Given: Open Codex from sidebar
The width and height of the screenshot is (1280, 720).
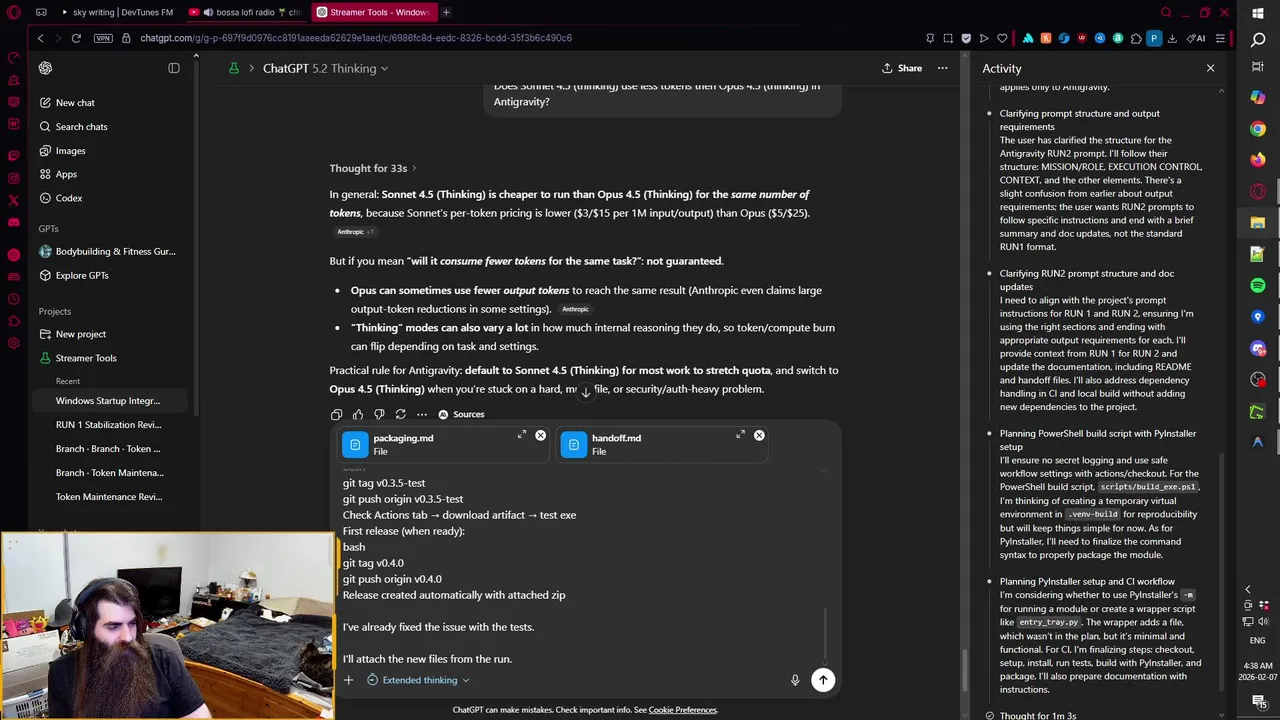Looking at the screenshot, I should pos(69,198).
